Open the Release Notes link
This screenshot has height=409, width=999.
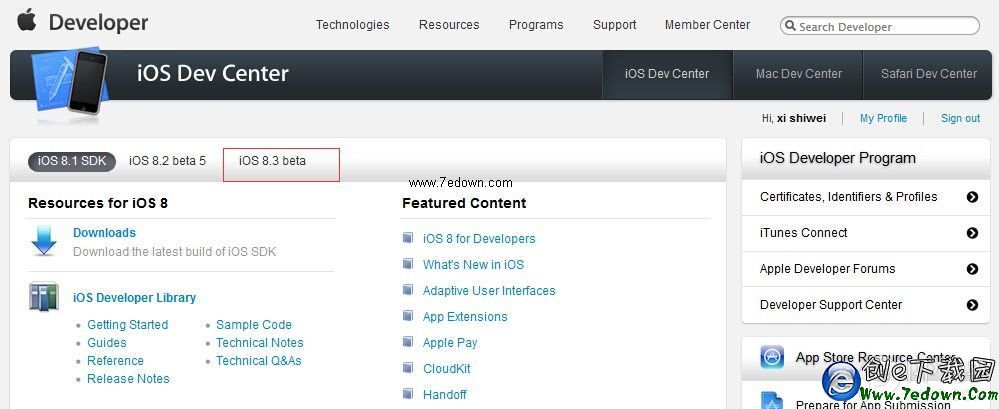[x=128, y=379]
